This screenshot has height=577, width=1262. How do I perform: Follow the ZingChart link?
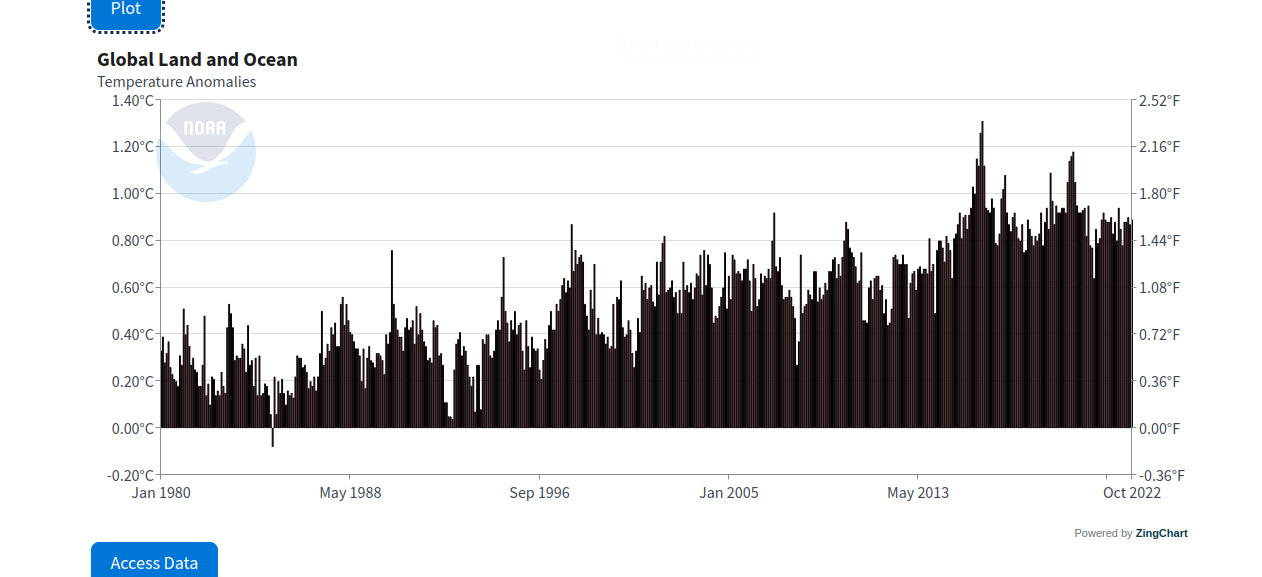pyautogui.click(x=1161, y=533)
